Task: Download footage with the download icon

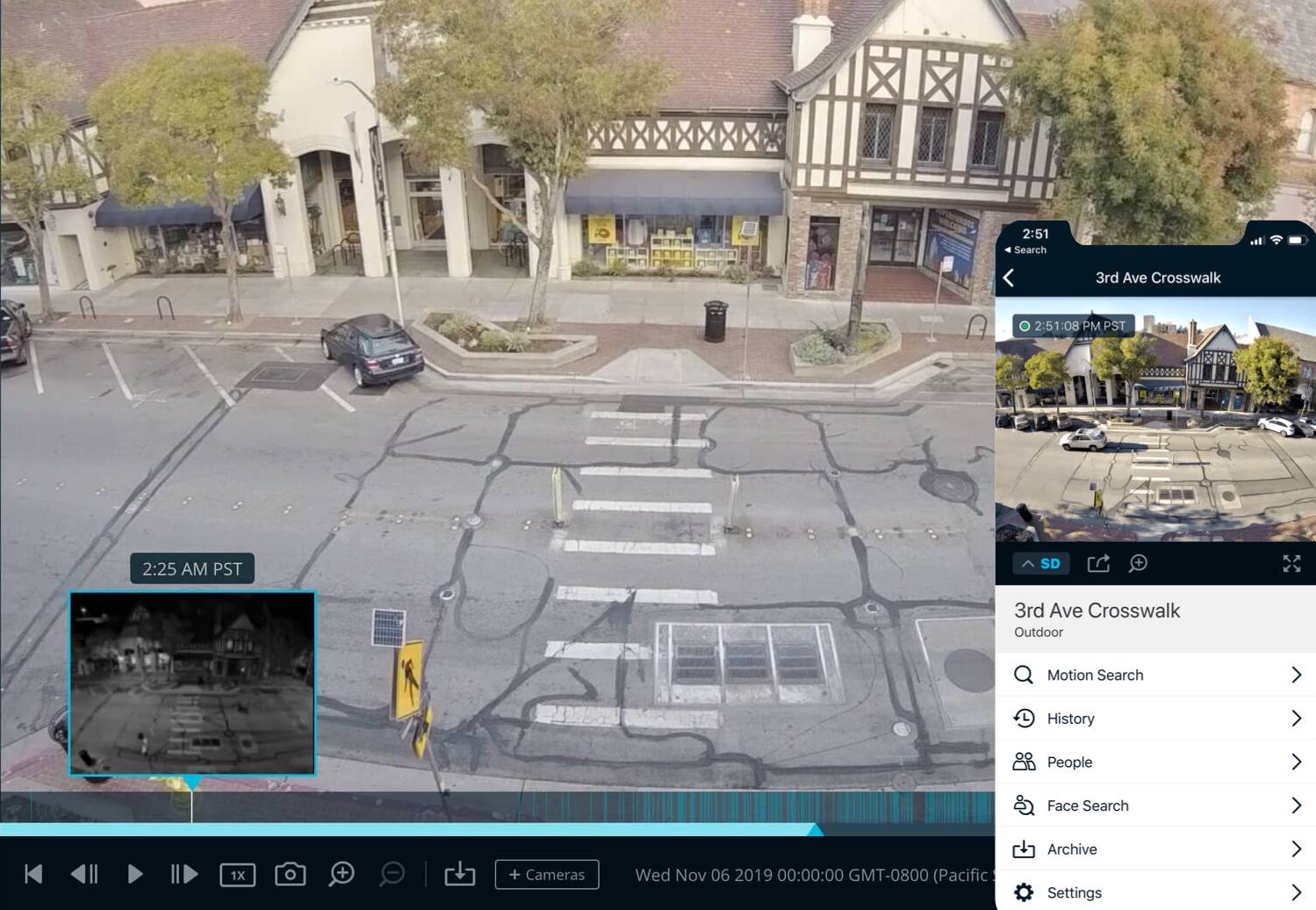Action: click(459, 874)
